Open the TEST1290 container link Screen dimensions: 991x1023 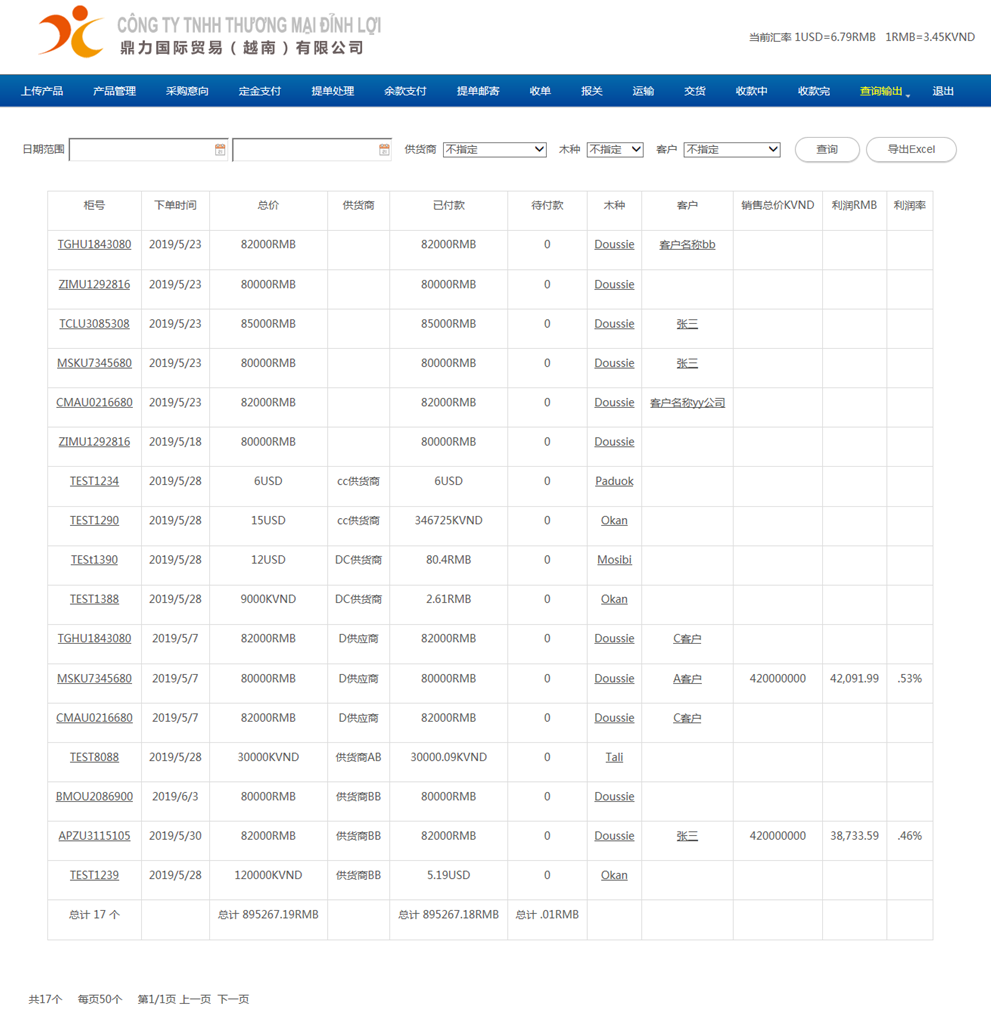(95, 521)
